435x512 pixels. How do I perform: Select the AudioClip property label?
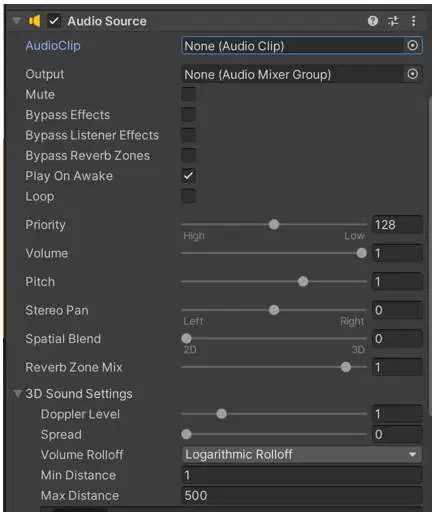[53, 46]
